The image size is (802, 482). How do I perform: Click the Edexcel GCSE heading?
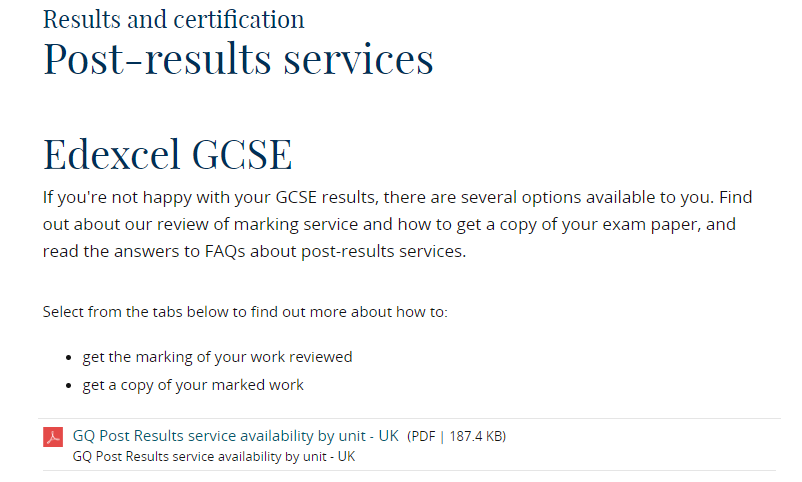(168, 154)
